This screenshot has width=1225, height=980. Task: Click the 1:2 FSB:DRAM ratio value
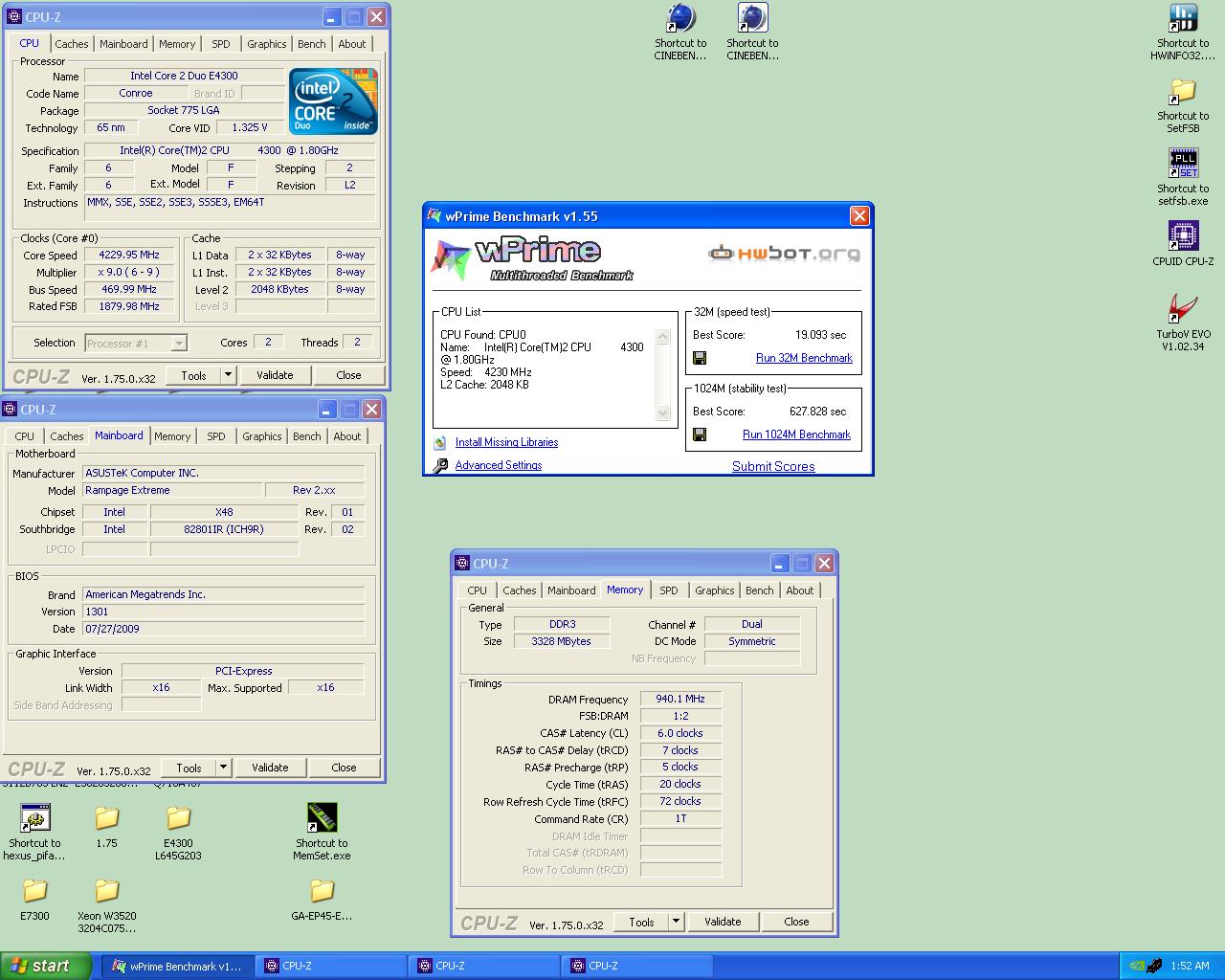[x=680, y=716]
